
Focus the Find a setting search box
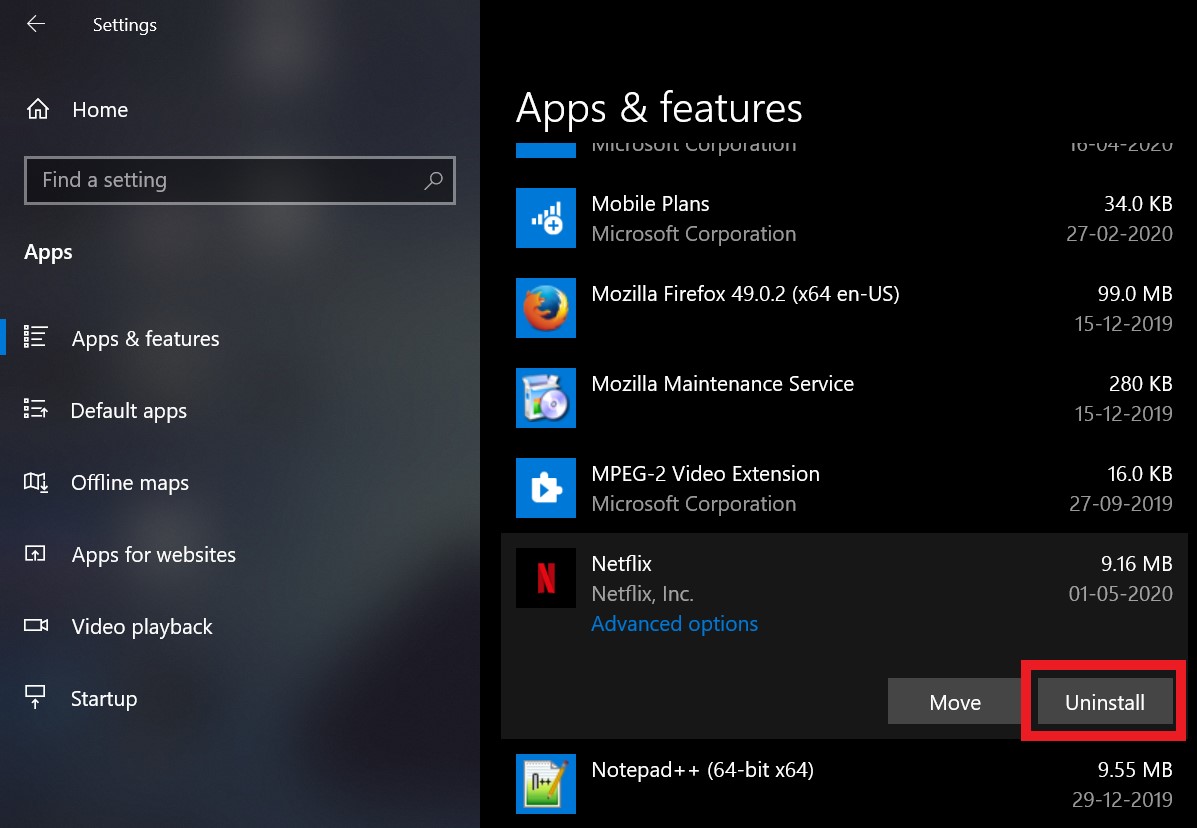[240, 180]
